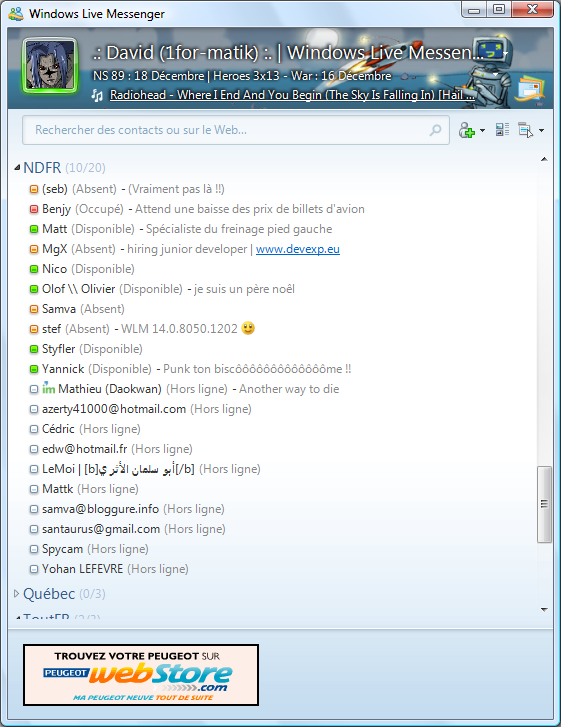Open the show menu dropdown arrow
The width and height of the screenshot is (561, 727).
click(542, 130)
